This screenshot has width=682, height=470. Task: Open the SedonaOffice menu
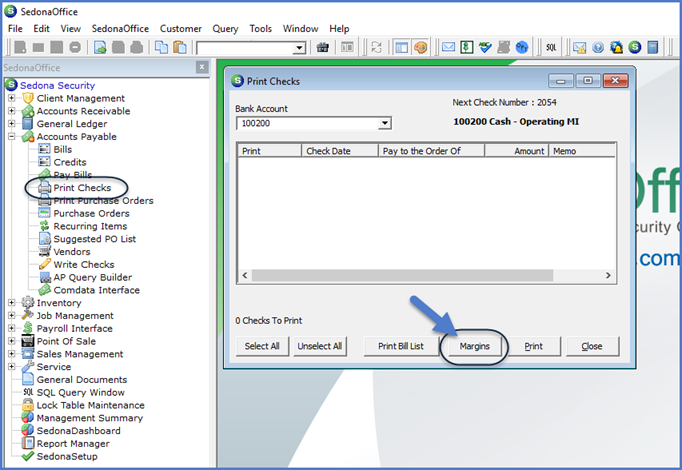(120, 29)
